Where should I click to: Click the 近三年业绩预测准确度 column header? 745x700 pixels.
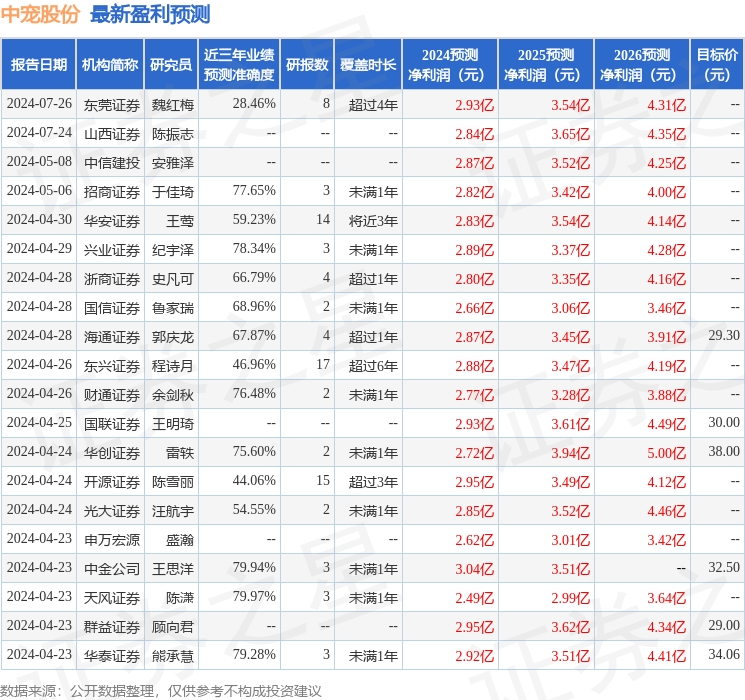point(239,65)
